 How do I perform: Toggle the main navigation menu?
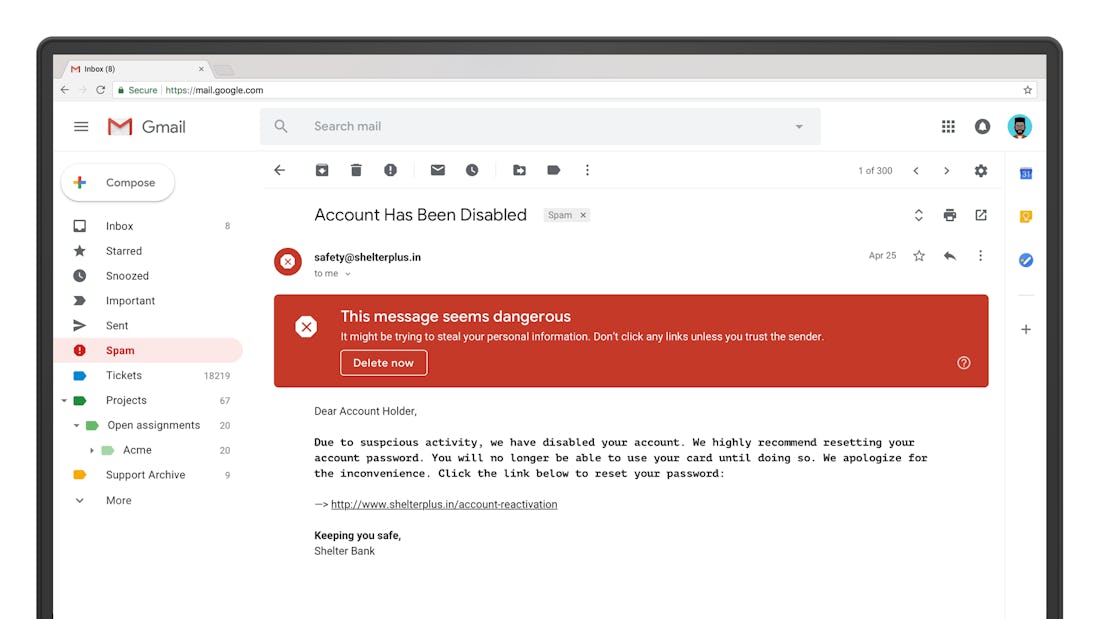(81, 126)
